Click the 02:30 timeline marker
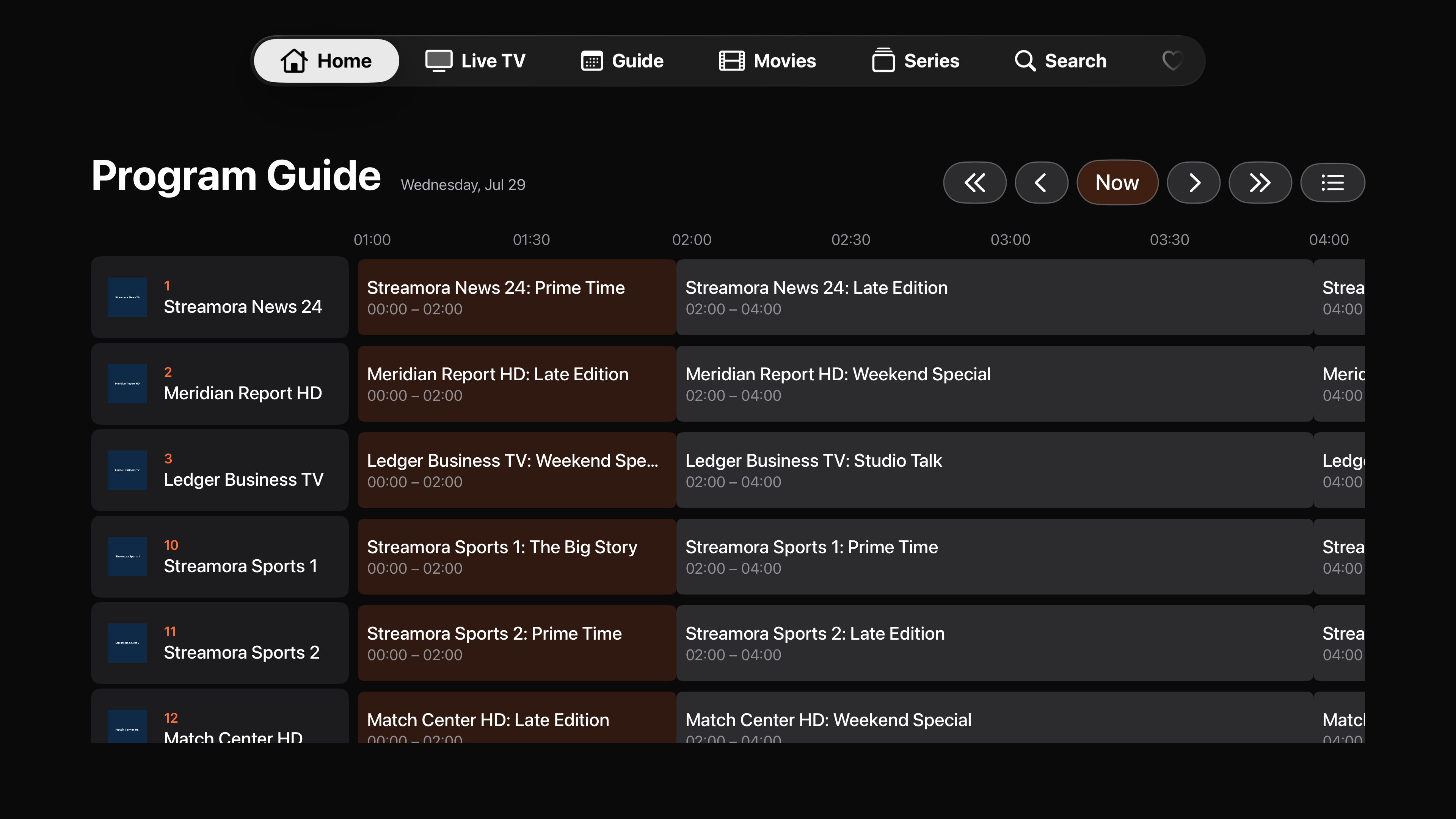1456x819 pixels. point(850,240)
